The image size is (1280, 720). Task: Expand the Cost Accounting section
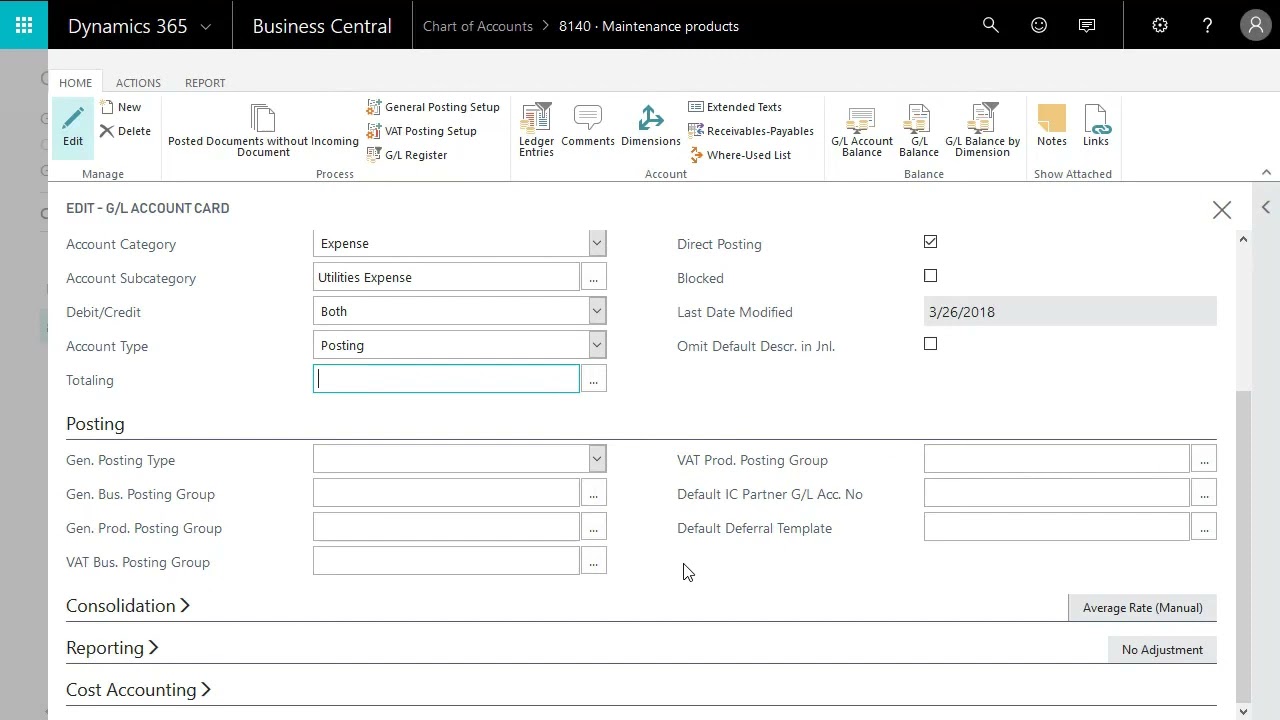[138, 690]
